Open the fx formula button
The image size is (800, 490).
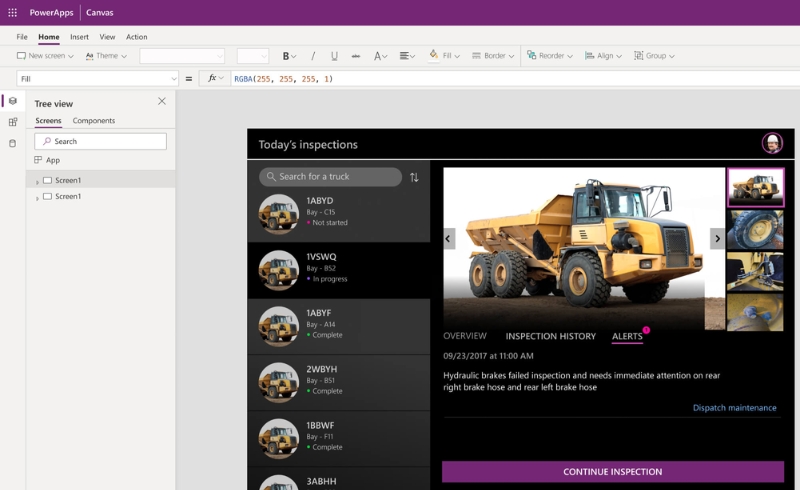coord(215,78)
